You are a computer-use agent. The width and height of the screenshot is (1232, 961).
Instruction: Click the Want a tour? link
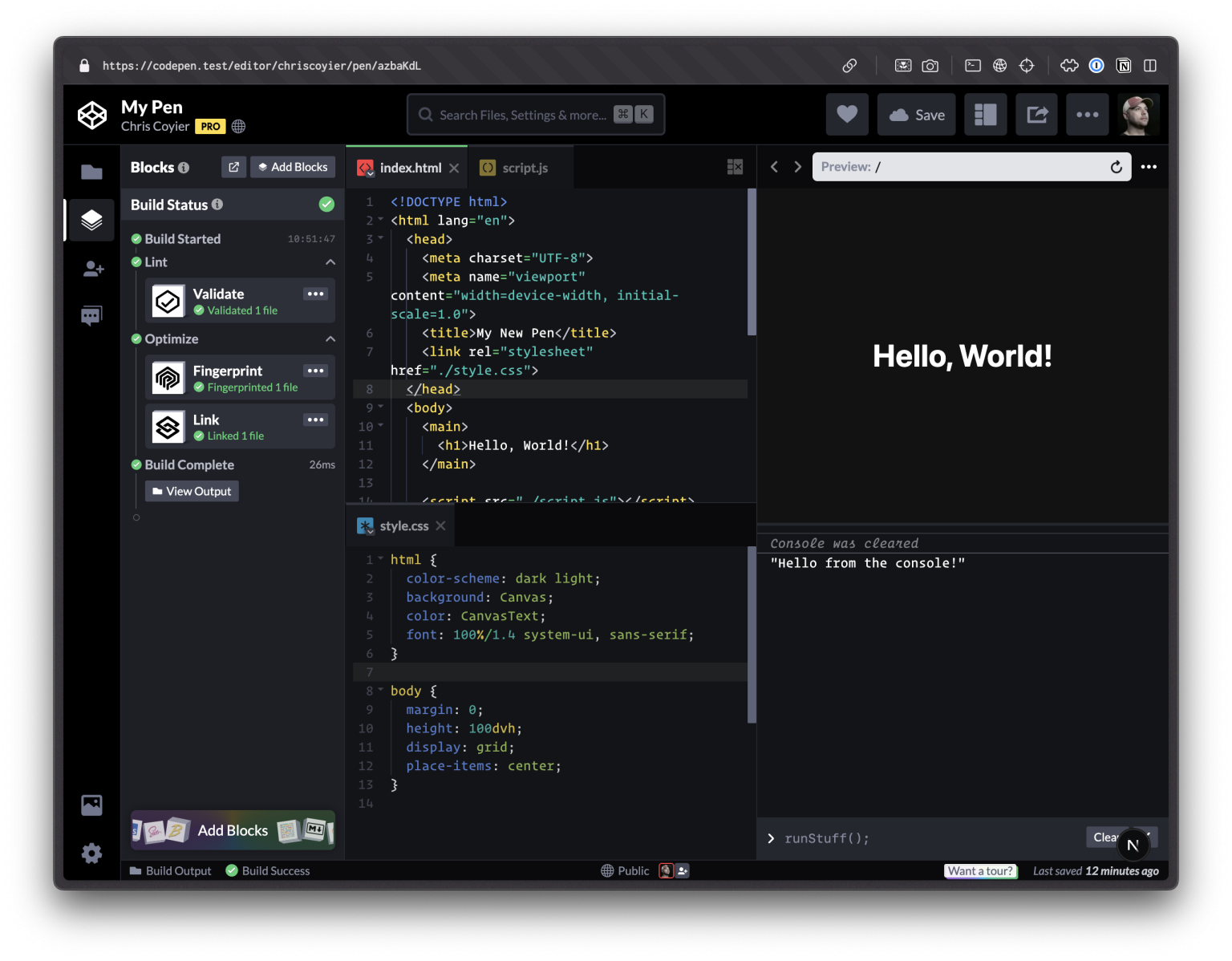tap(980, 870)
